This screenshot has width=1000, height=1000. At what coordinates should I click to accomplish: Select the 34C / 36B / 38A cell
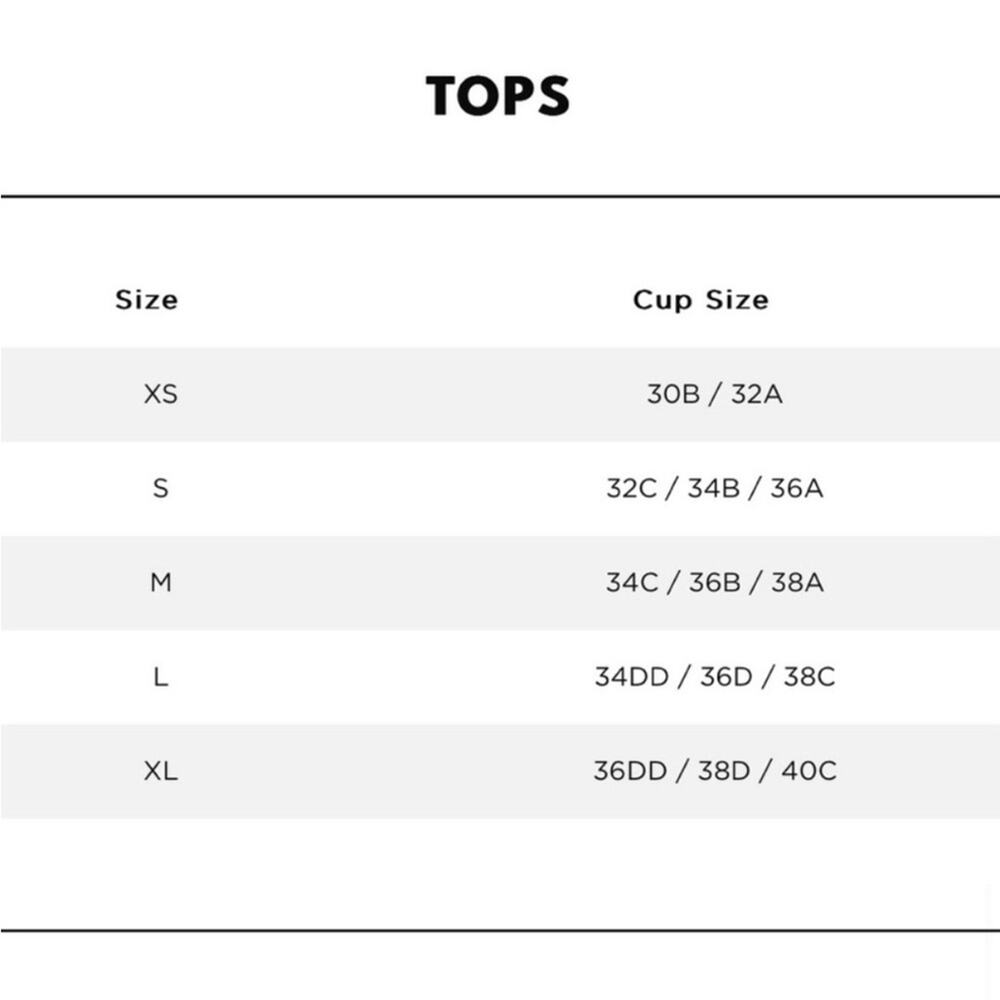715,582
